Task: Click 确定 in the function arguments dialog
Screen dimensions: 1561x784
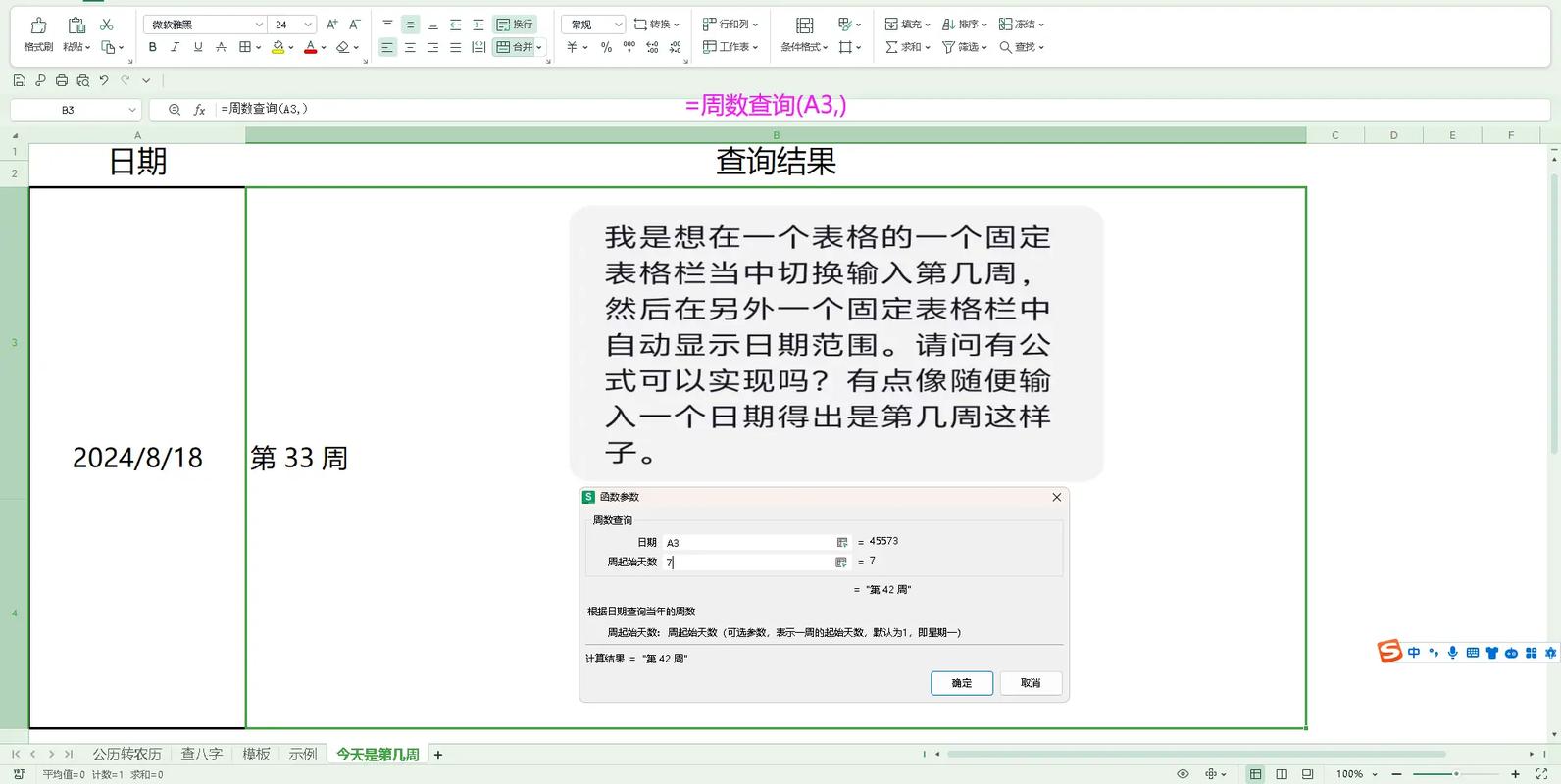Action: [x=962, y=683]
